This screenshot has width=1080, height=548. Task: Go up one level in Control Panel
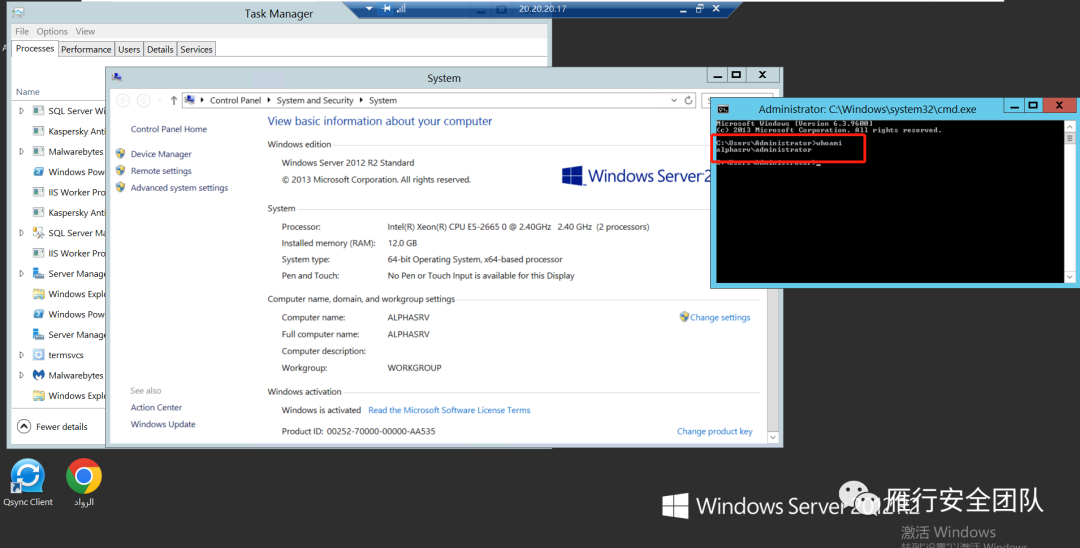(x=174, y=101)
